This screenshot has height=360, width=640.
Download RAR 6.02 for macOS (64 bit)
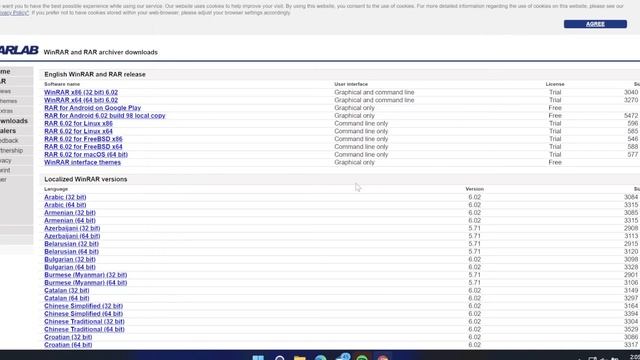click(86, 154)
